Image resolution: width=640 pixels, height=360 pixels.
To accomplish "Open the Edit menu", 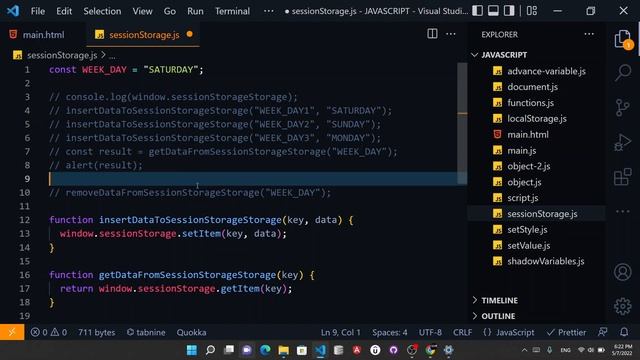I will [x=64, y=11].
